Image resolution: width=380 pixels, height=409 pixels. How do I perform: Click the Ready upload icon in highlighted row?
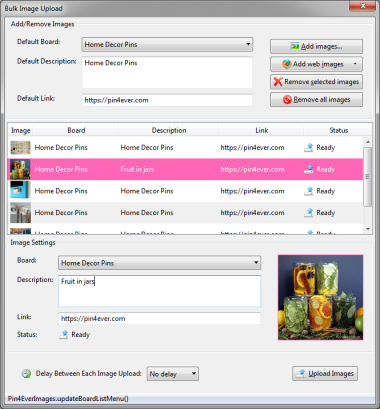tap(309, 169)
